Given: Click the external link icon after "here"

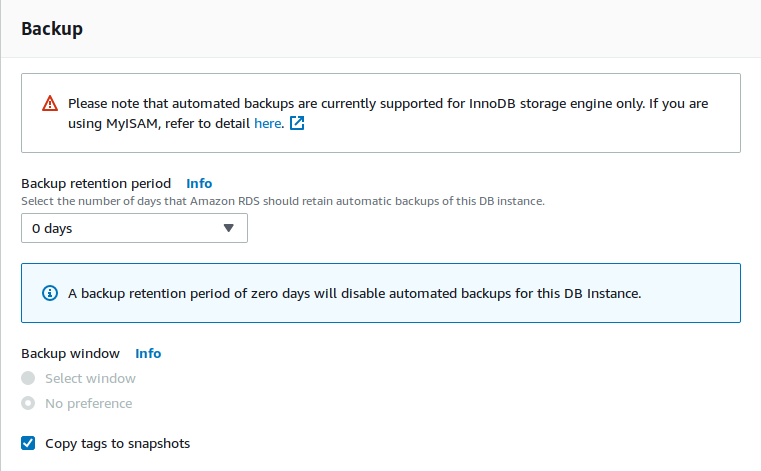Looking at the screenshot, I should tap(296, 123).
